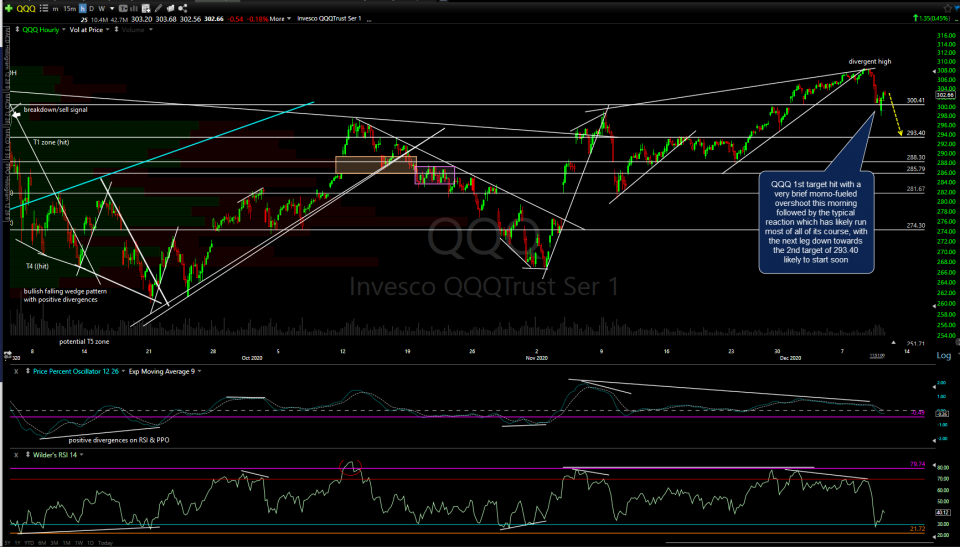Image resolution: width=960 pixels, height=547 pixels.
Task: Click the share chart icon
Action: pos(182,9)
